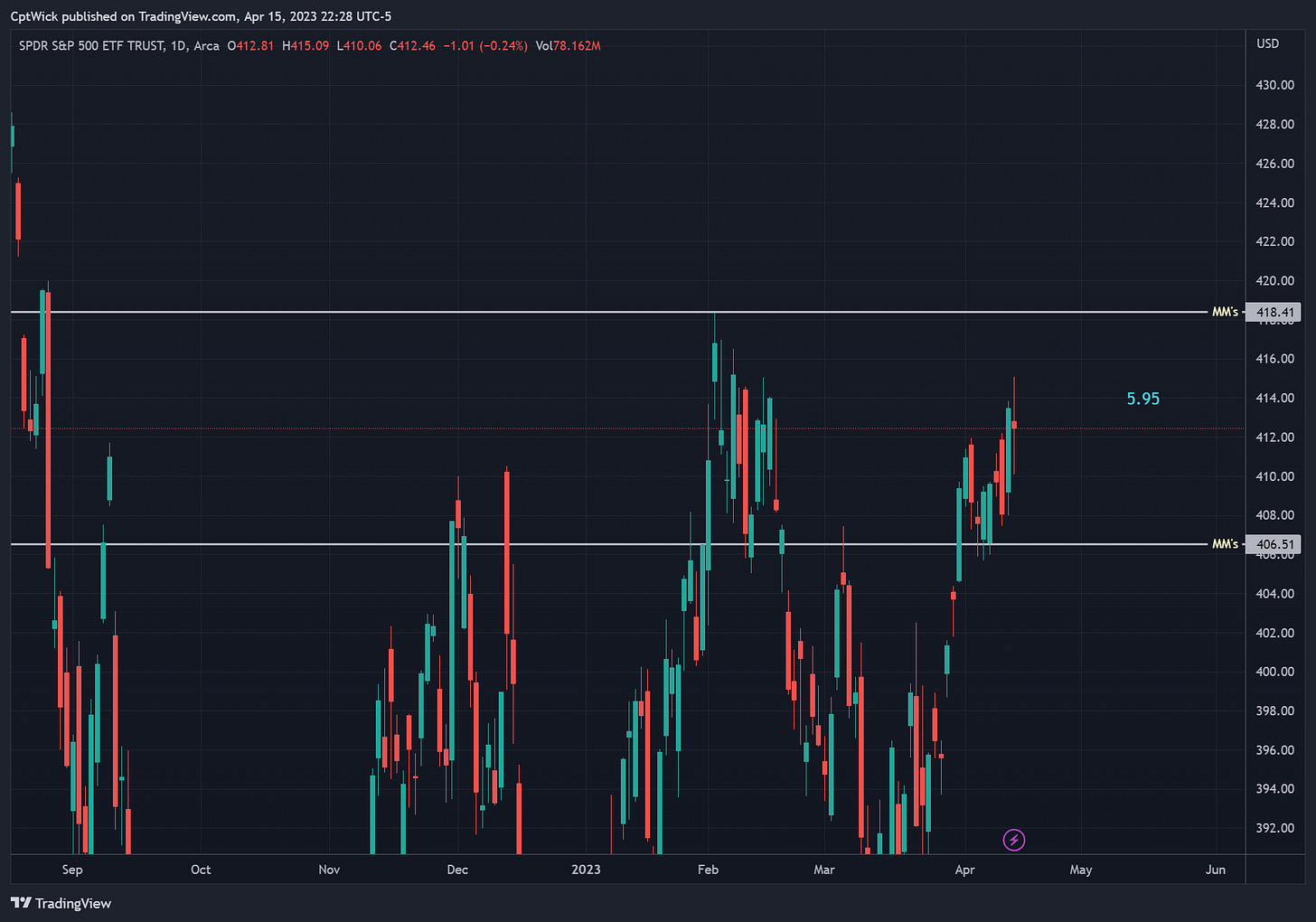Viewport: 1316px width, 922px height.
Task: Click the SPDR S&P 500 ETF TRUST title
Action: tap(91, 45)
